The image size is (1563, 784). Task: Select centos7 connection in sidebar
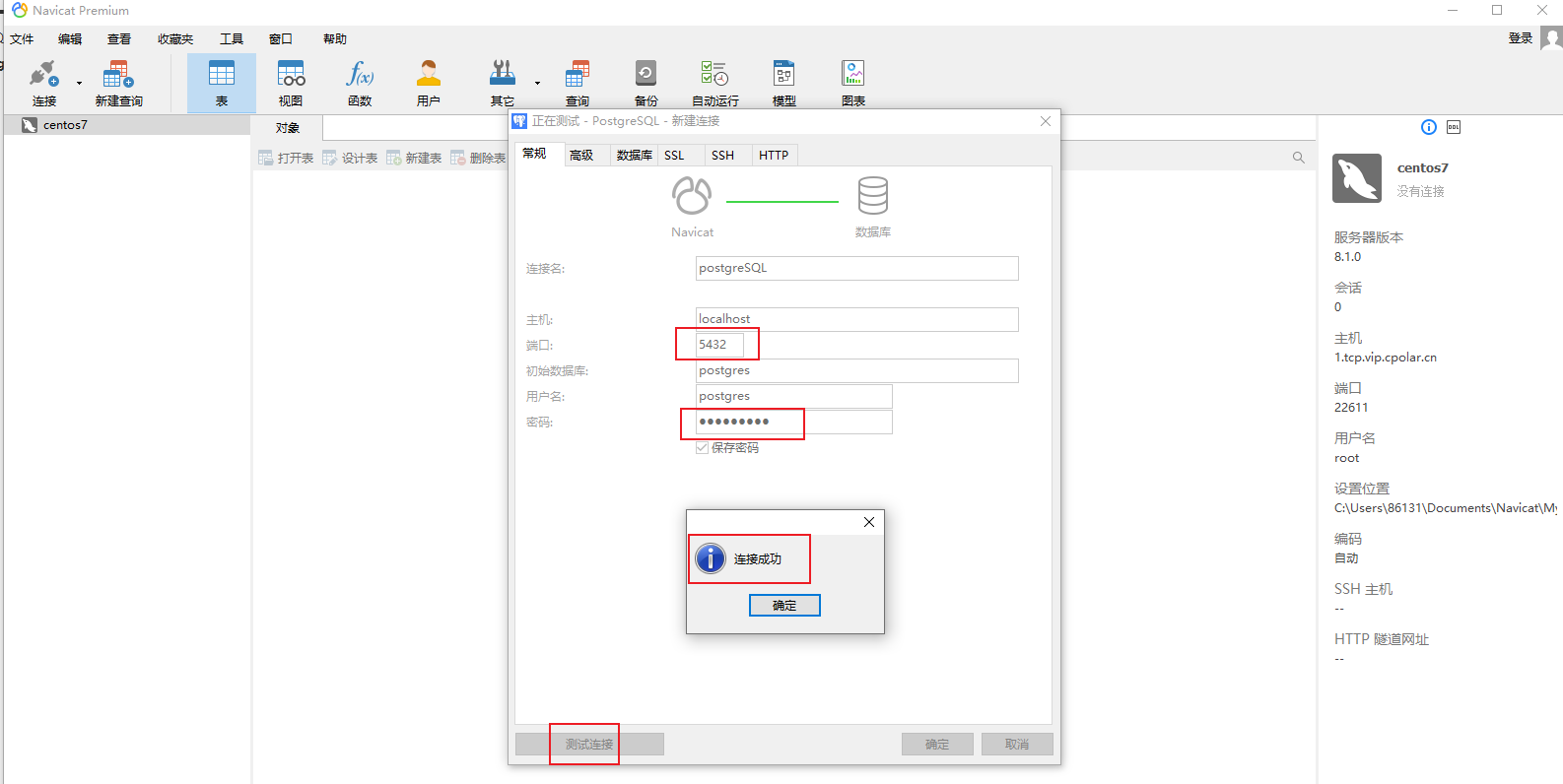pyautogui.click(x=126, y=125)
